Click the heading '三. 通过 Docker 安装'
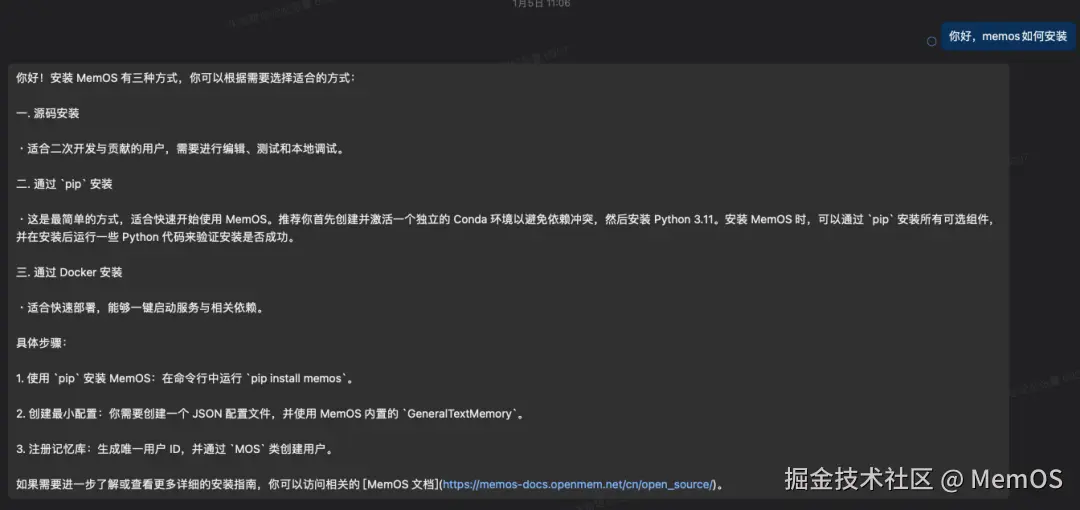The height and width of the screenshot is (510, 1080). (69, 273)
